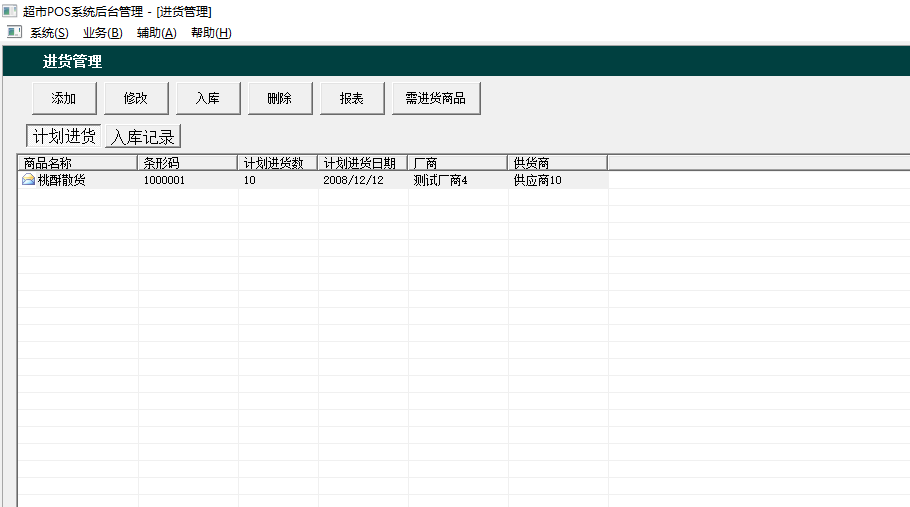Sort by the 商品名称 column header
910x507 pixels.
(x=78, y=162)
